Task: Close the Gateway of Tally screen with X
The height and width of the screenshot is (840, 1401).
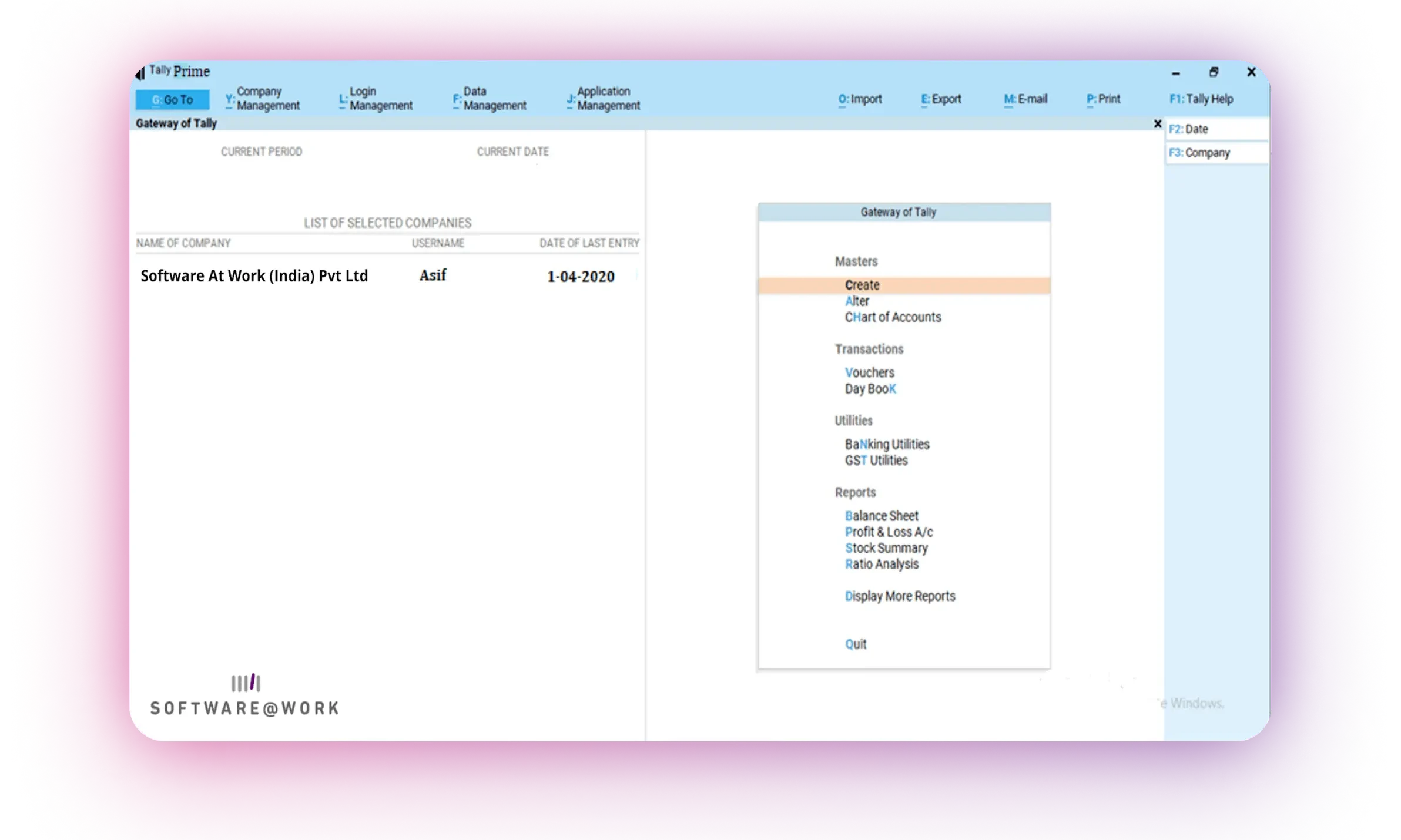Action: (x=1157, y=124)
